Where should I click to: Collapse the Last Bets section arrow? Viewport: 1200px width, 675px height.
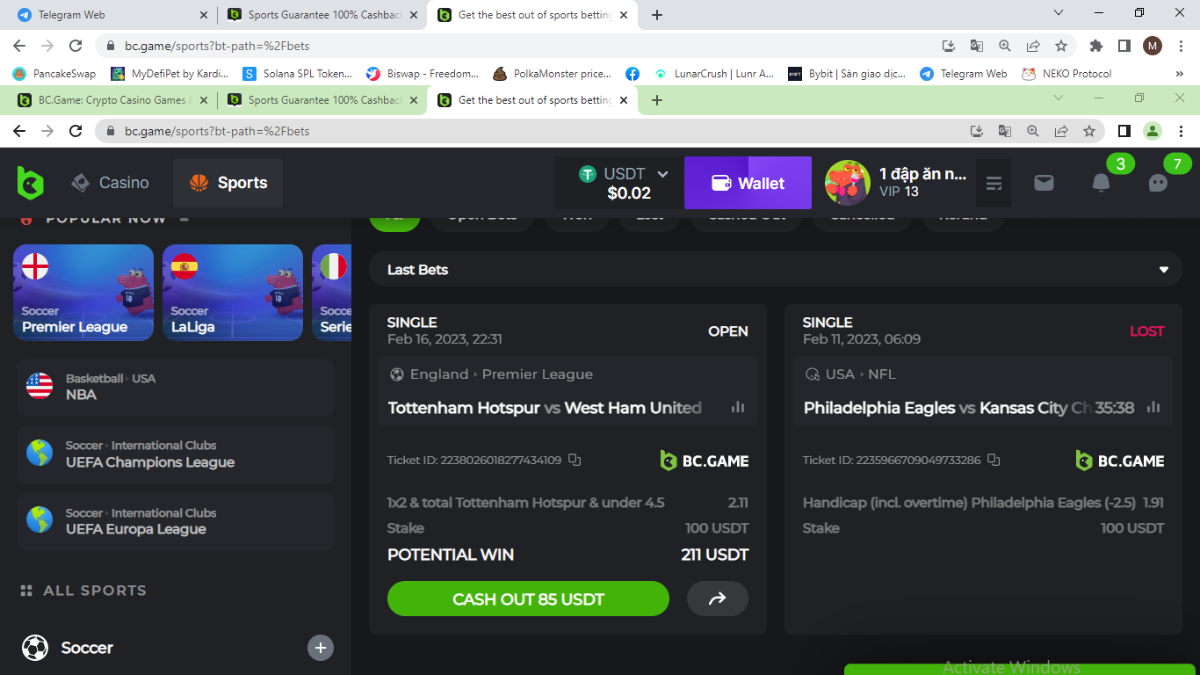point(1163,270)
